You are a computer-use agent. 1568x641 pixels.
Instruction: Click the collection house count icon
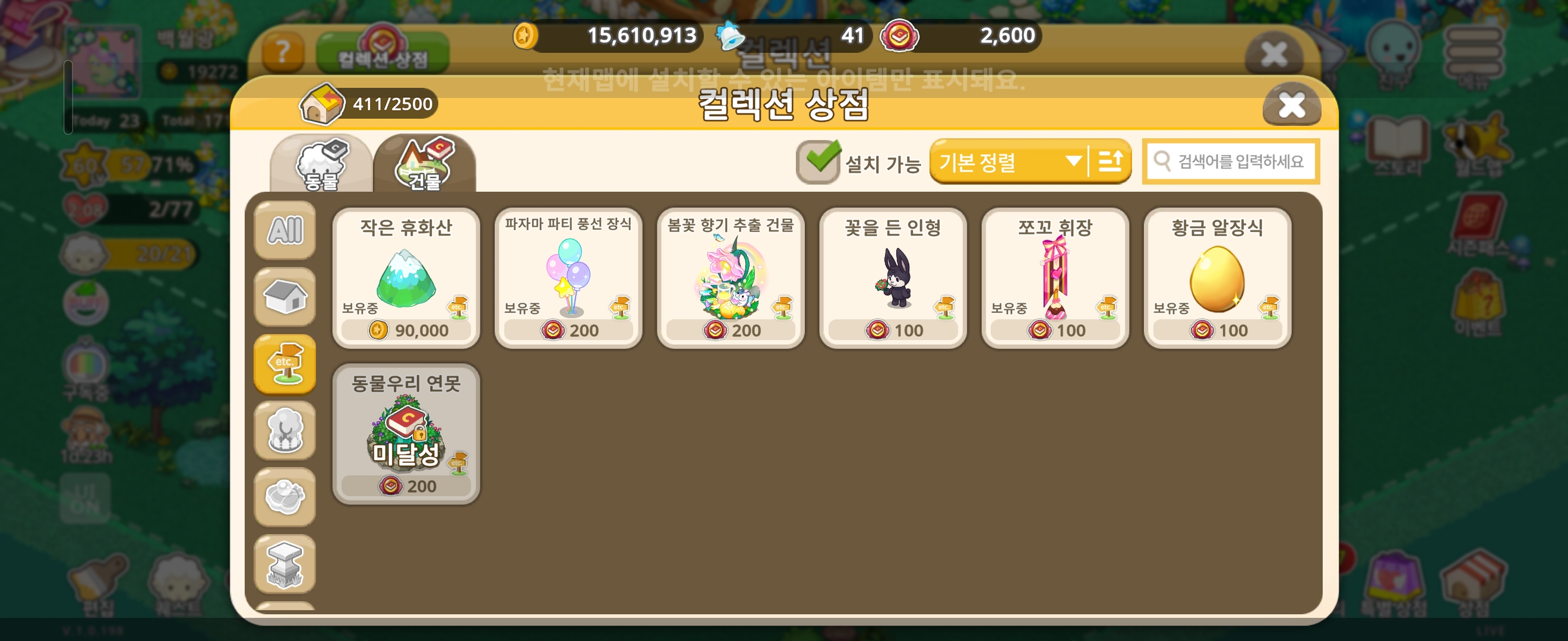[321, 104]
